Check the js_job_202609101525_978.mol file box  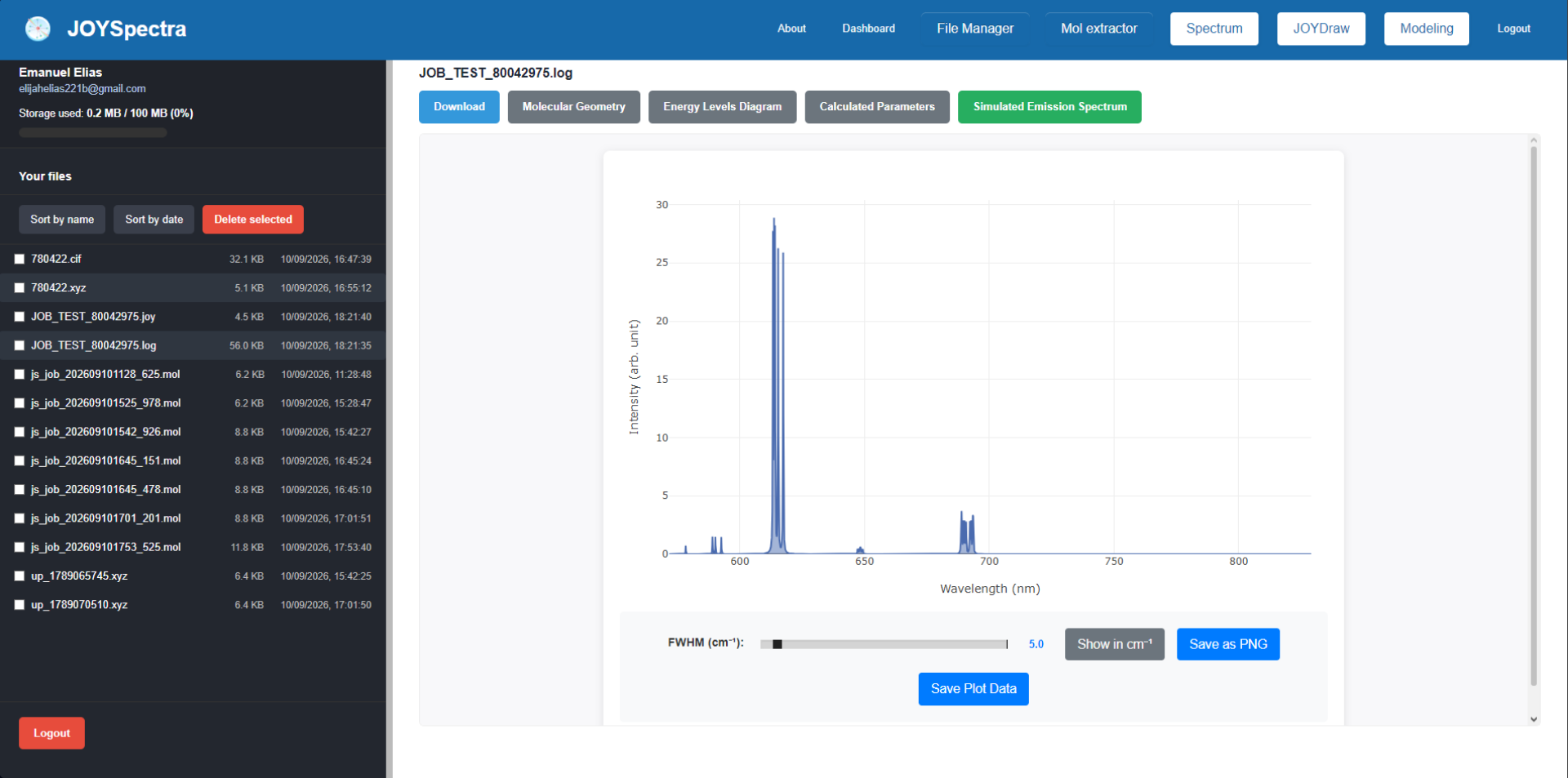[x=20, y=403]
